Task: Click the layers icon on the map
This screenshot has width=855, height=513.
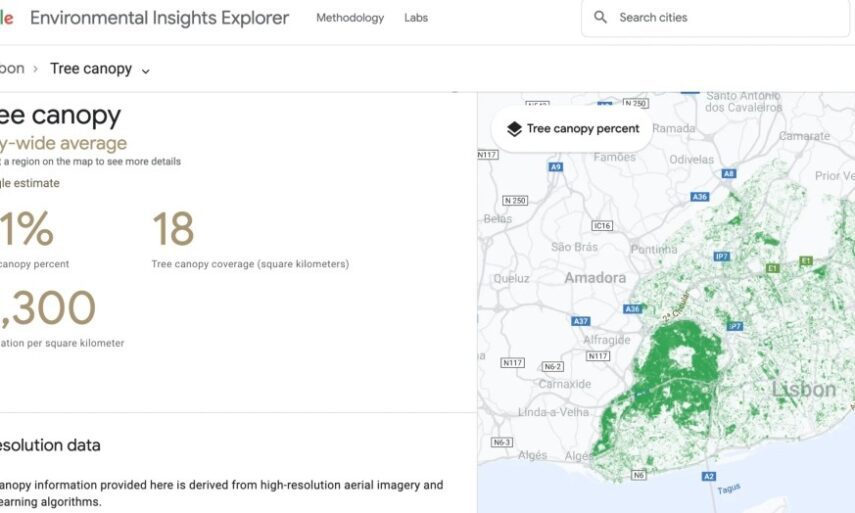Action: click(x=514, y=129)
